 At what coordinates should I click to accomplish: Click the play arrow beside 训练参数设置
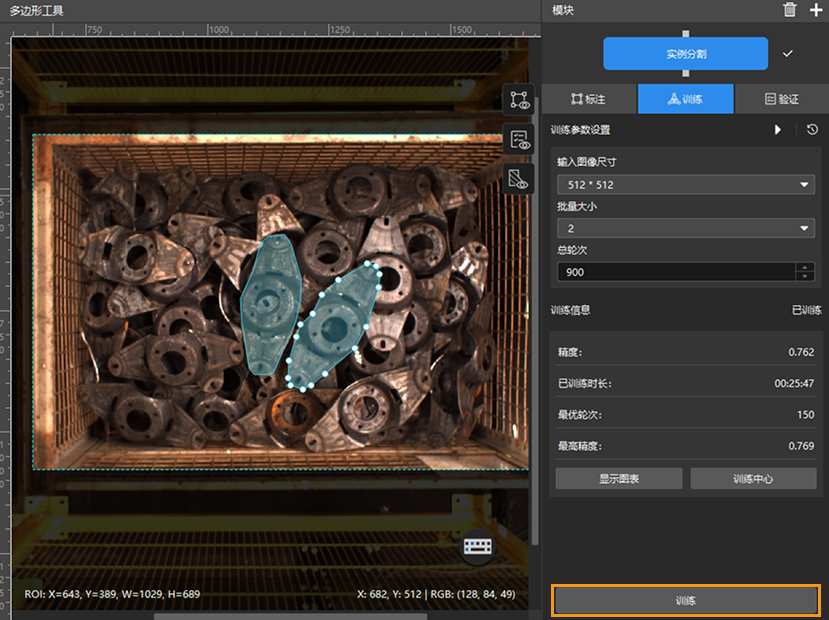tap(778, 130)
